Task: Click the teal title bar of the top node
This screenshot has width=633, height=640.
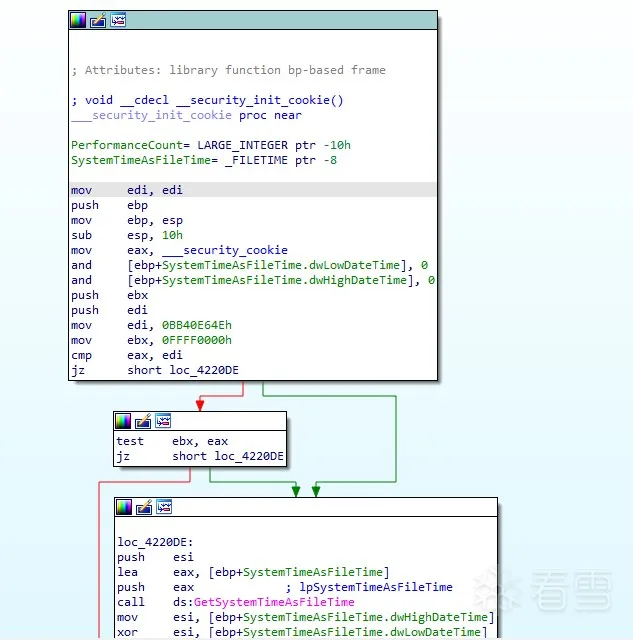Action: tap(253, 20)
